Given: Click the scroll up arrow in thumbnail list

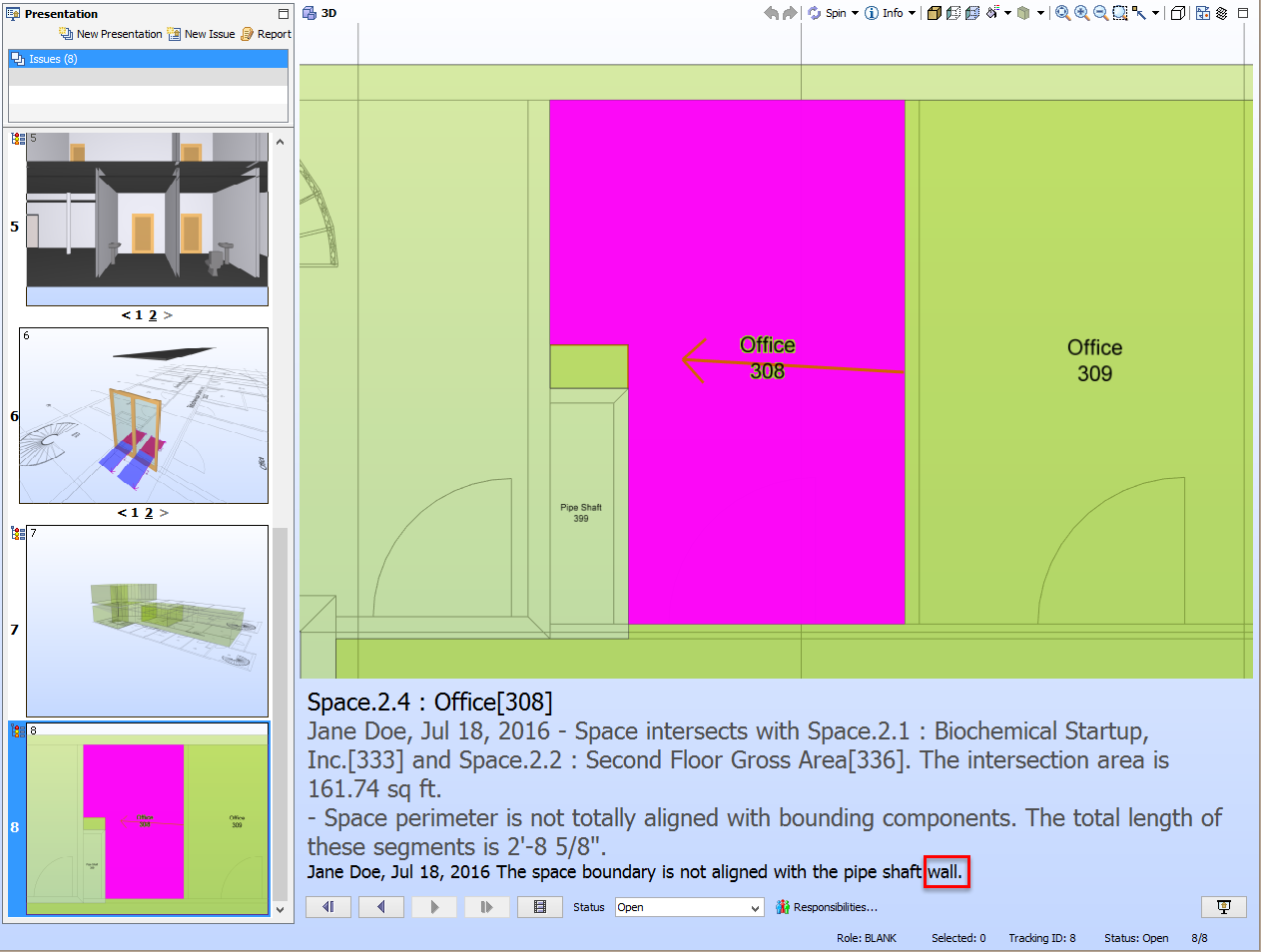Looking at the screenshot, I should pos(281,142).
